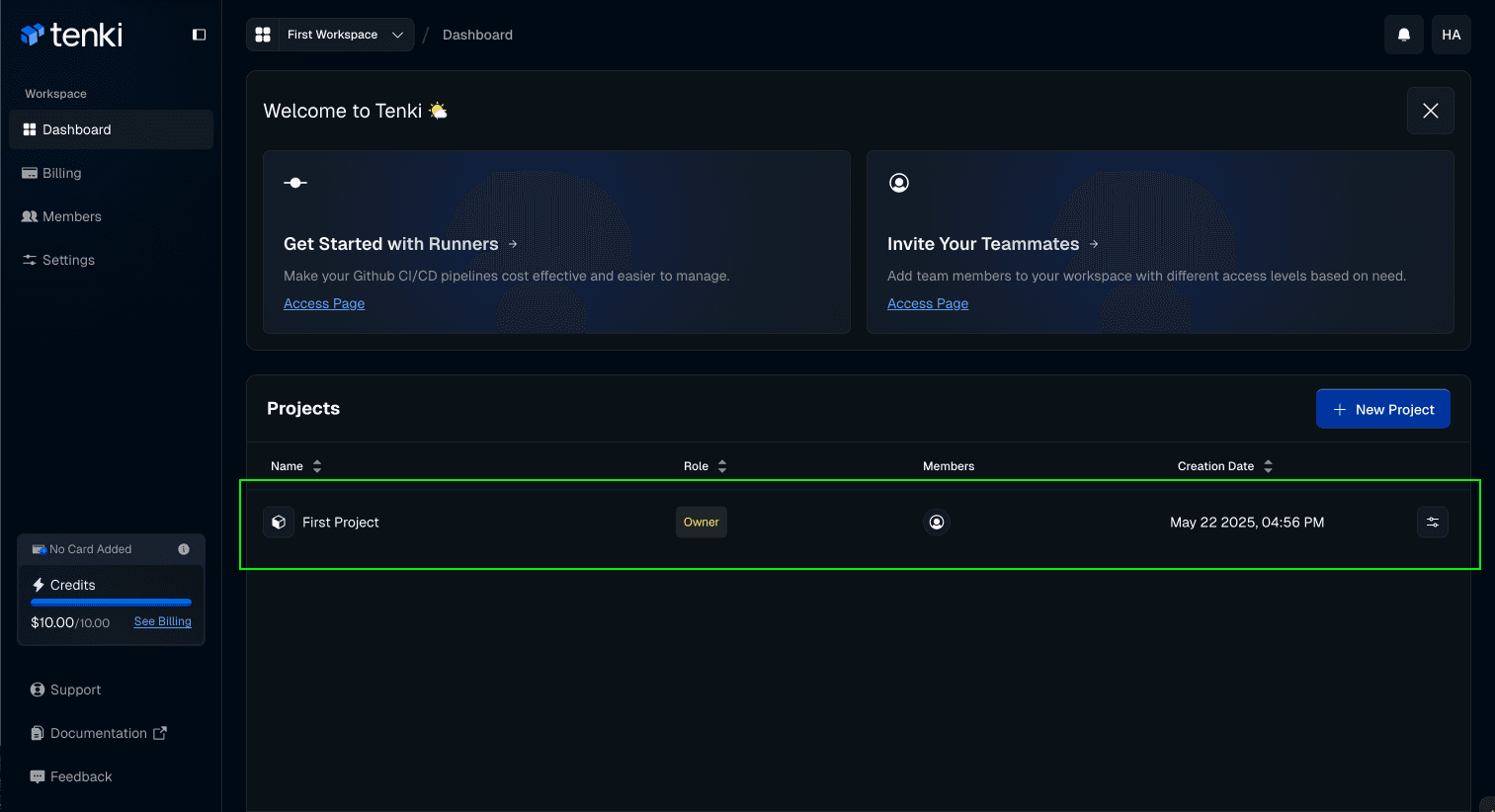Click the arrow next to Invite Your Teammates
The width and height of the screenshot is (1495, 812).
point(1094,244)
